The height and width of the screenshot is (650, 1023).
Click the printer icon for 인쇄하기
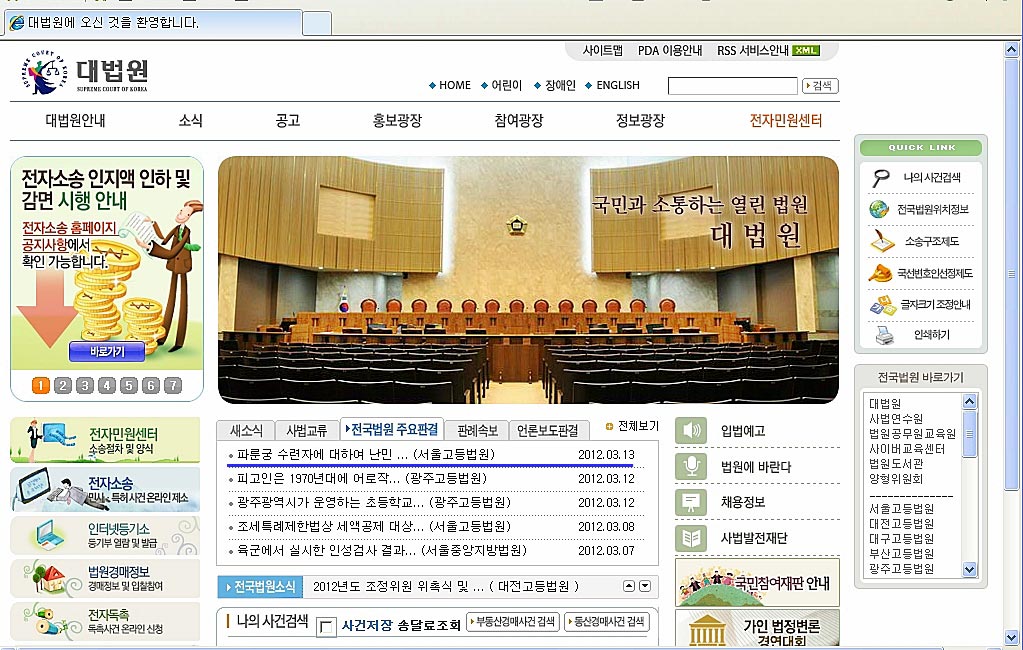click(x=884, y=336)
